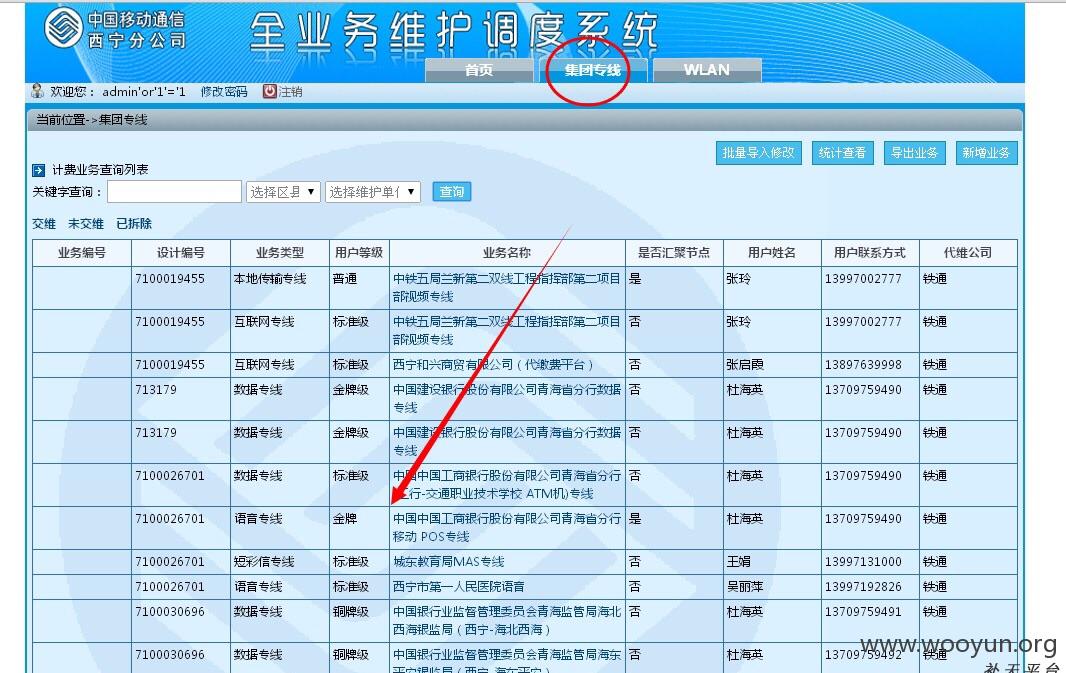Screen dimensions: 1066x673
Task: Open the 选择区县 dropdown
Action: coord(282,192)
